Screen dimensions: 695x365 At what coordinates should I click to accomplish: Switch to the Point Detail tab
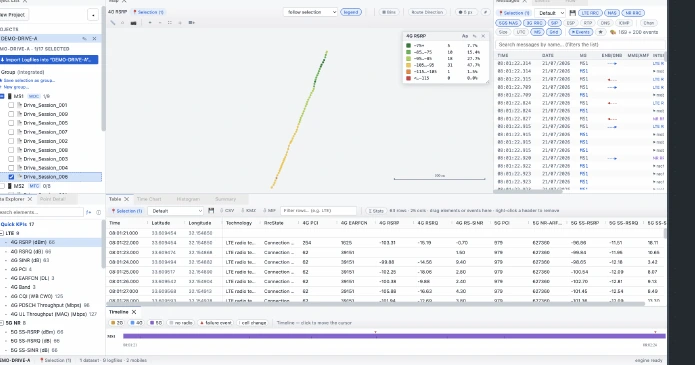tap(52, 199)
